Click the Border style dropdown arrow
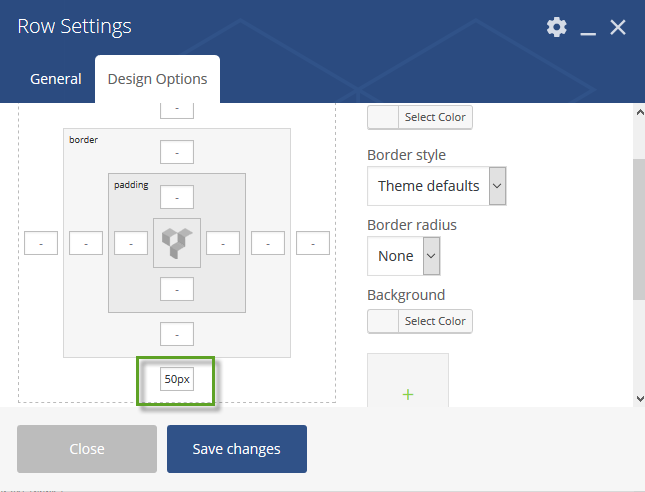Image resolution: width=645 pixels, height=492 pixels. click(x=497, y=186)
